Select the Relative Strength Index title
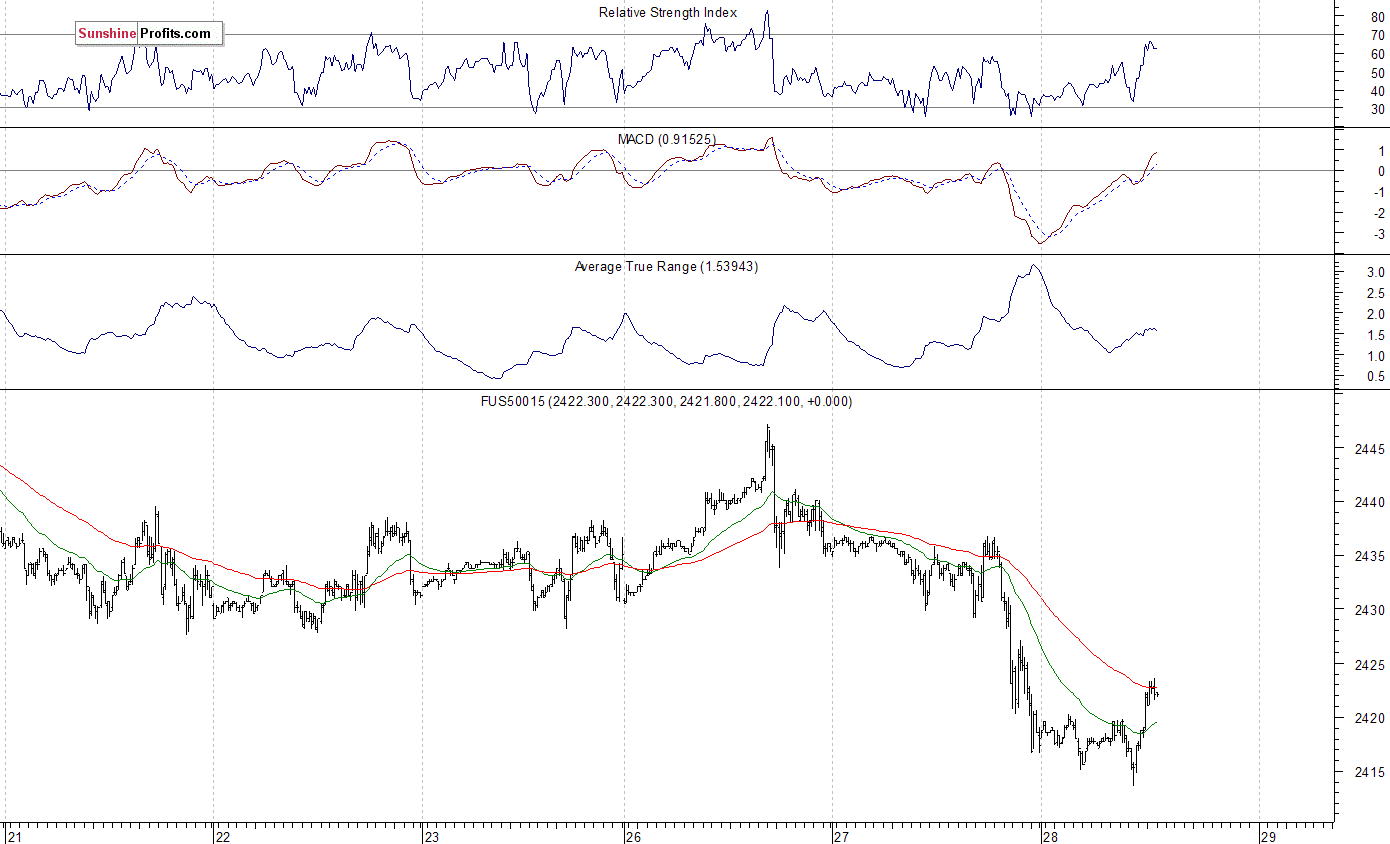Viewport: 1390px width, 844px height. click(x=668, y=12)
